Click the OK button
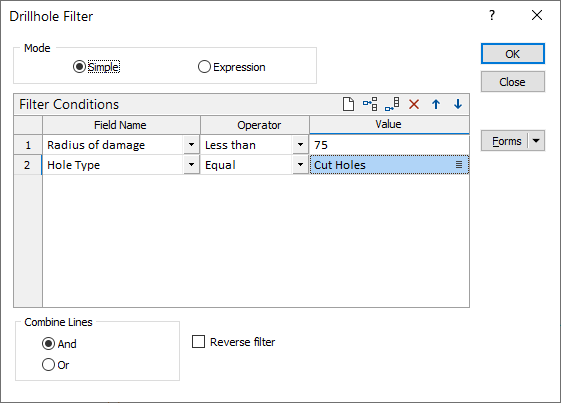The image size is (561, 403). (x=513, y=54)
